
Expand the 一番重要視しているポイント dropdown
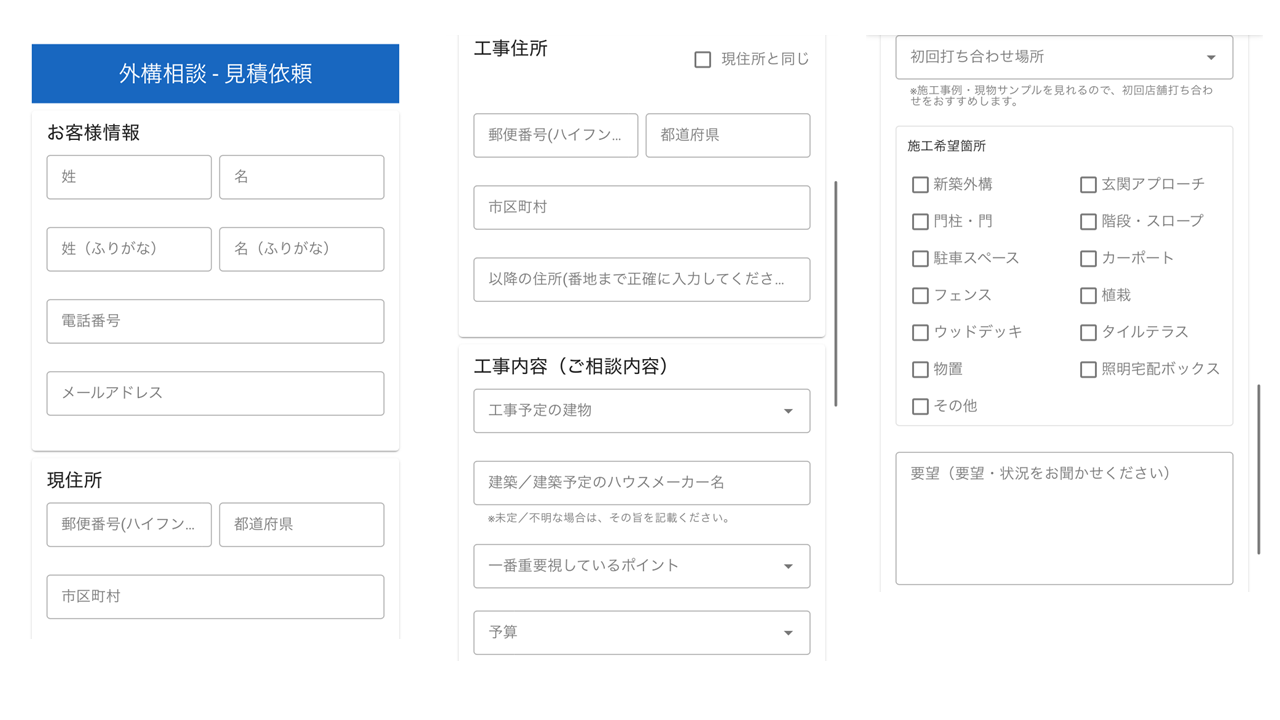pyautogui.click(x=641, y=566)
